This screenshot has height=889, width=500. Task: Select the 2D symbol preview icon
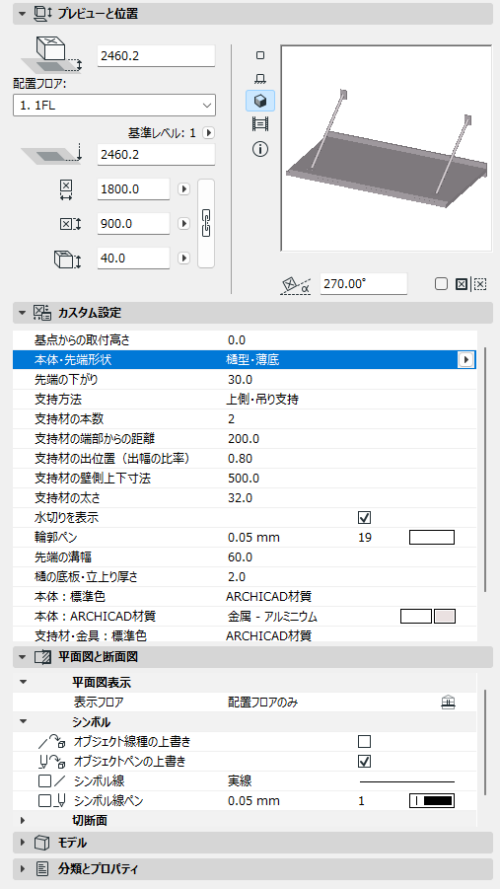click(x=260, y=55)
